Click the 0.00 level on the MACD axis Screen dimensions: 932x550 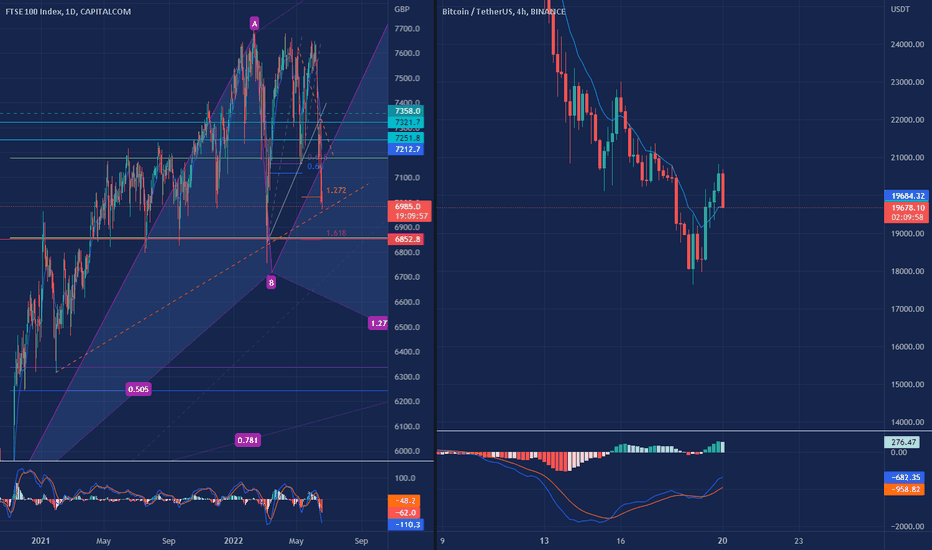pos(898,452)
